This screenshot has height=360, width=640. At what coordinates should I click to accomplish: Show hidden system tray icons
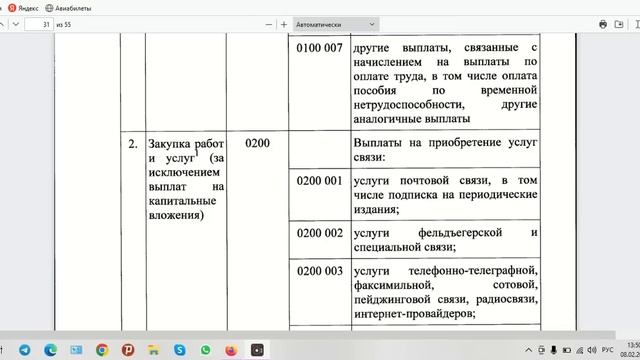[x=529, y=350]
